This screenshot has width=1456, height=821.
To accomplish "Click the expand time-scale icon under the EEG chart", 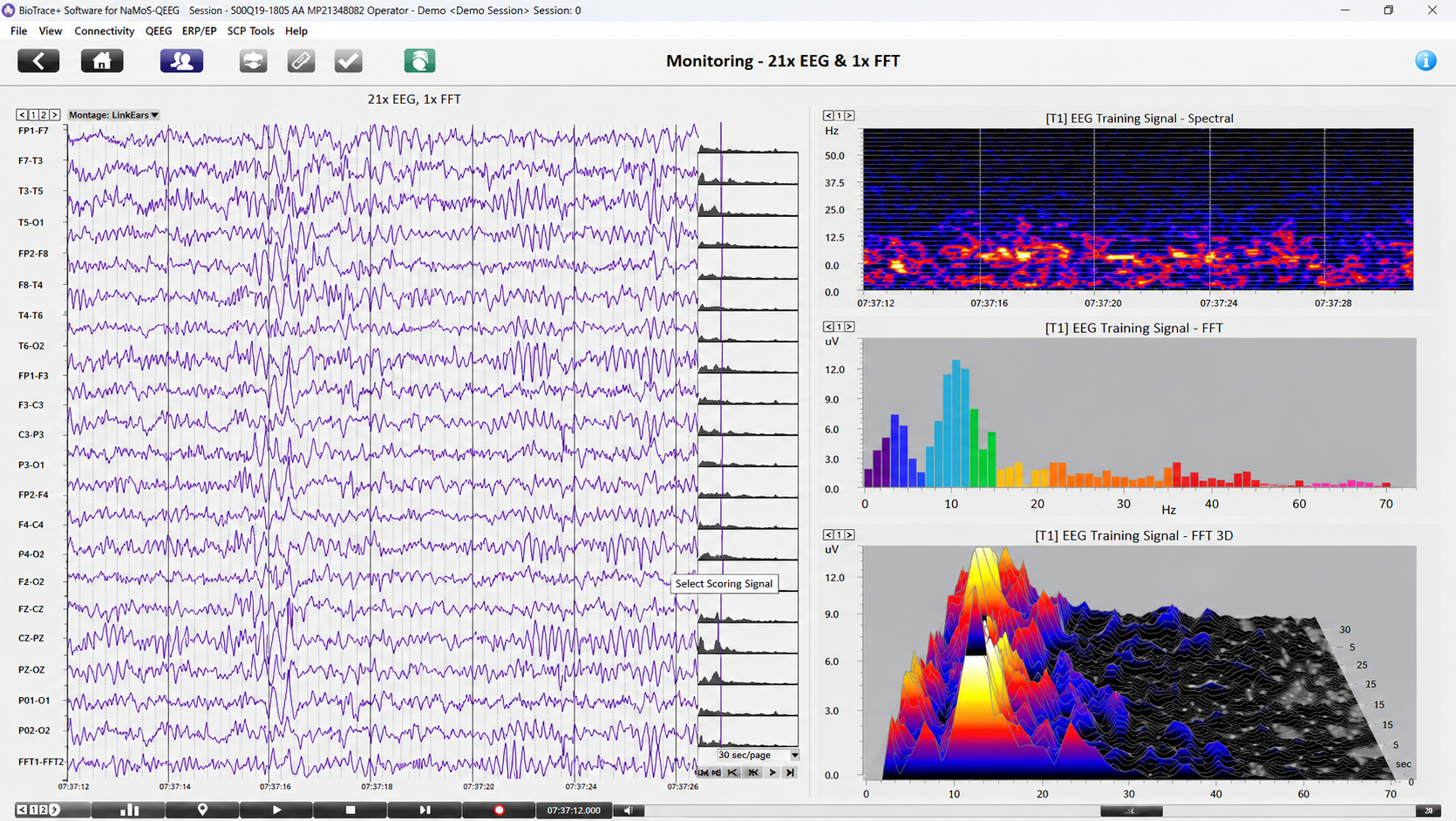I will coord(753,772).
